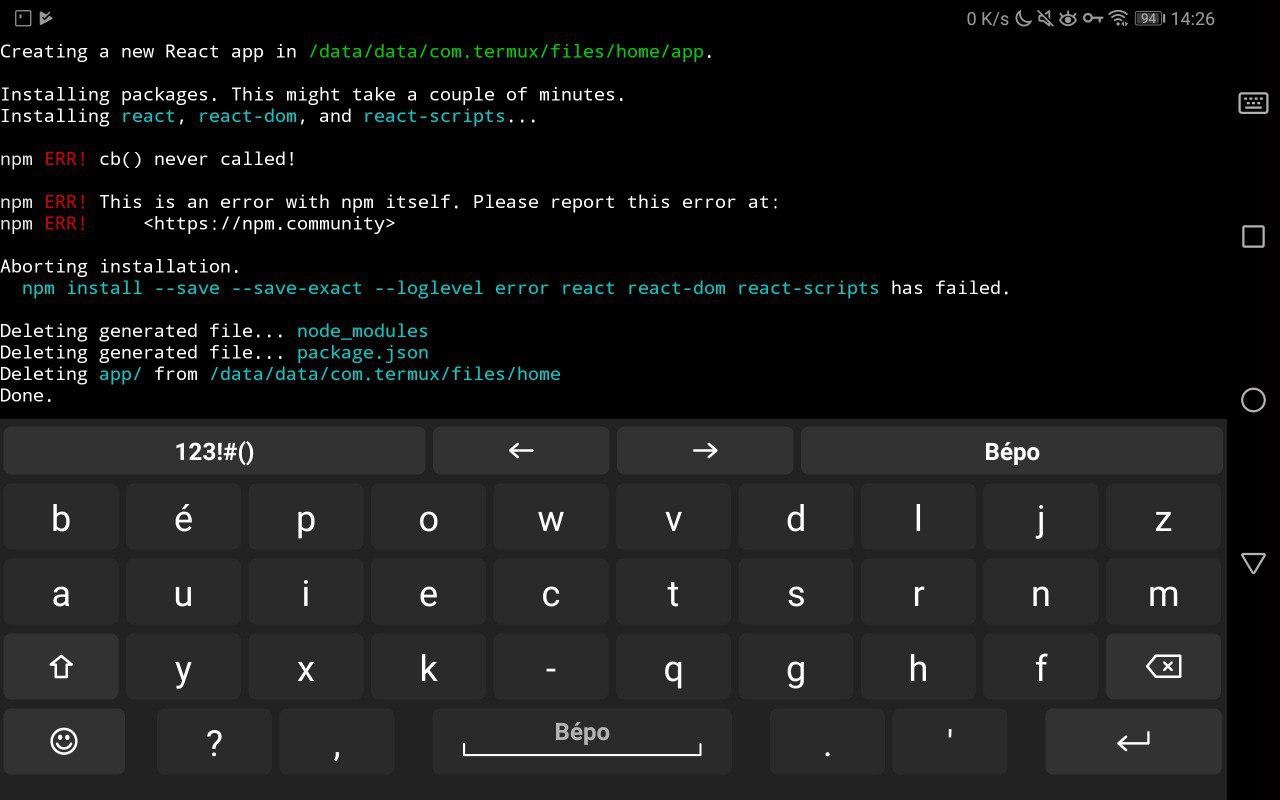Tap the letter b key
Image resolution: width=1280 pixels, height=800 pixels.
coord(61,519)
